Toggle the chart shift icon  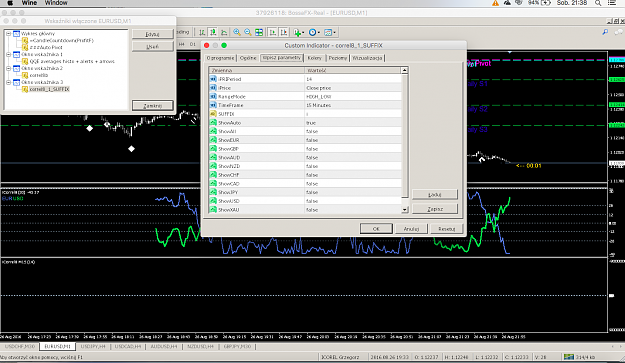[x=283, y=32]
